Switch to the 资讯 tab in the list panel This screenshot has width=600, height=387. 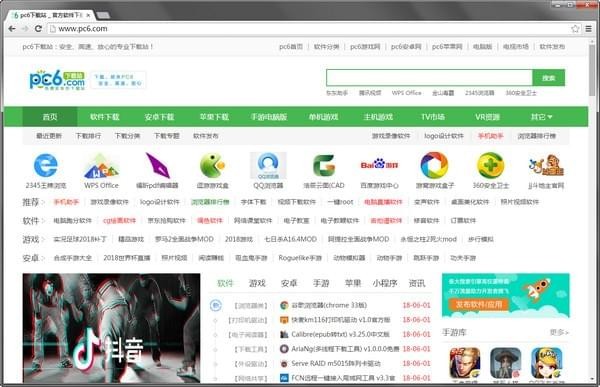[x=417, y=283]
